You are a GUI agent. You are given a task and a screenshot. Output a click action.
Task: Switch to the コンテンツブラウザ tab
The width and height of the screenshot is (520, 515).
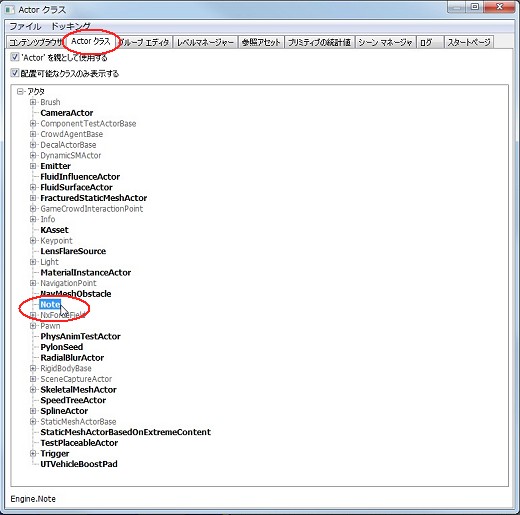pyautogui.click(x=35, y=42)
